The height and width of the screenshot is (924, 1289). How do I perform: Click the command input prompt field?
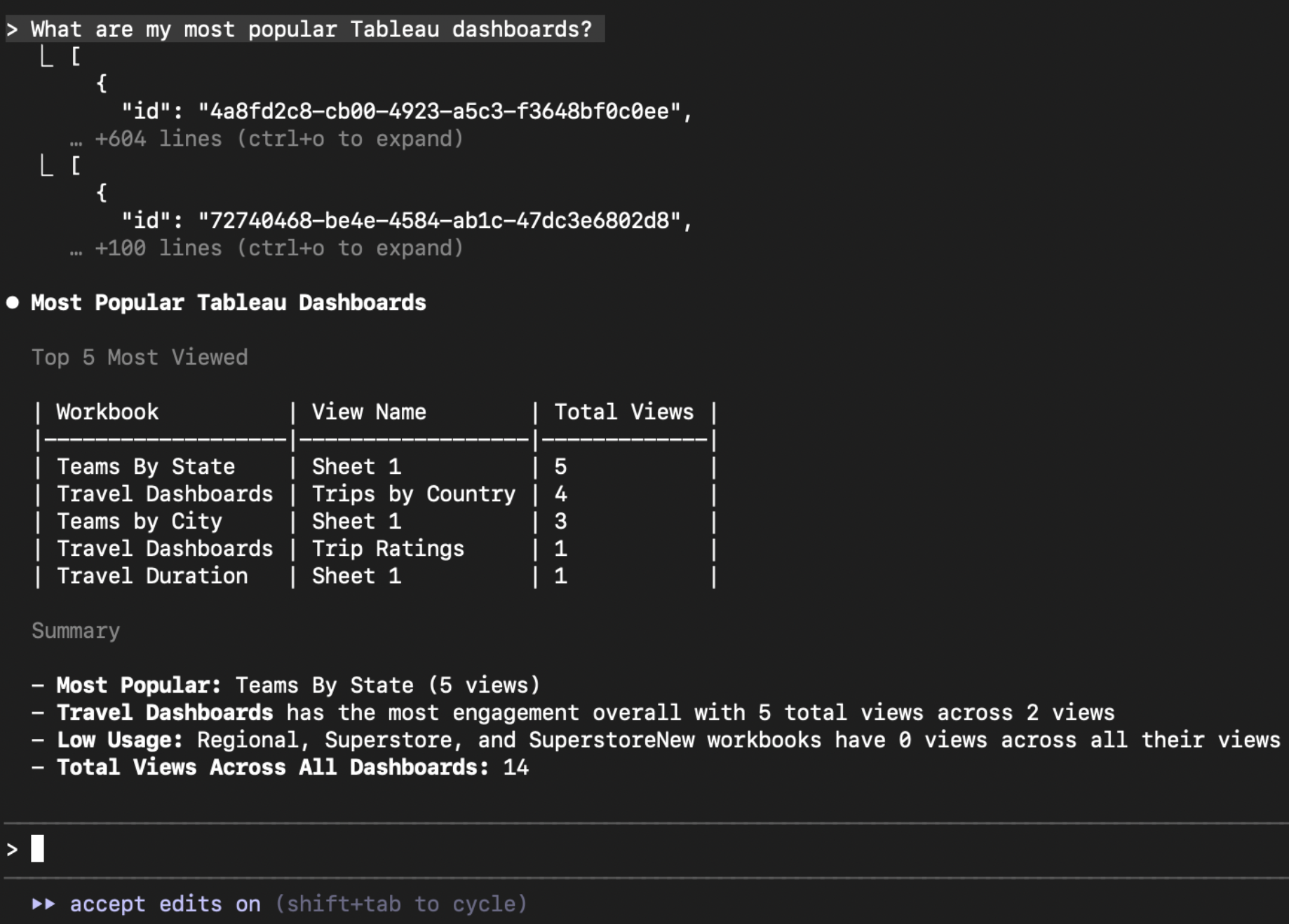click(631, 849)
